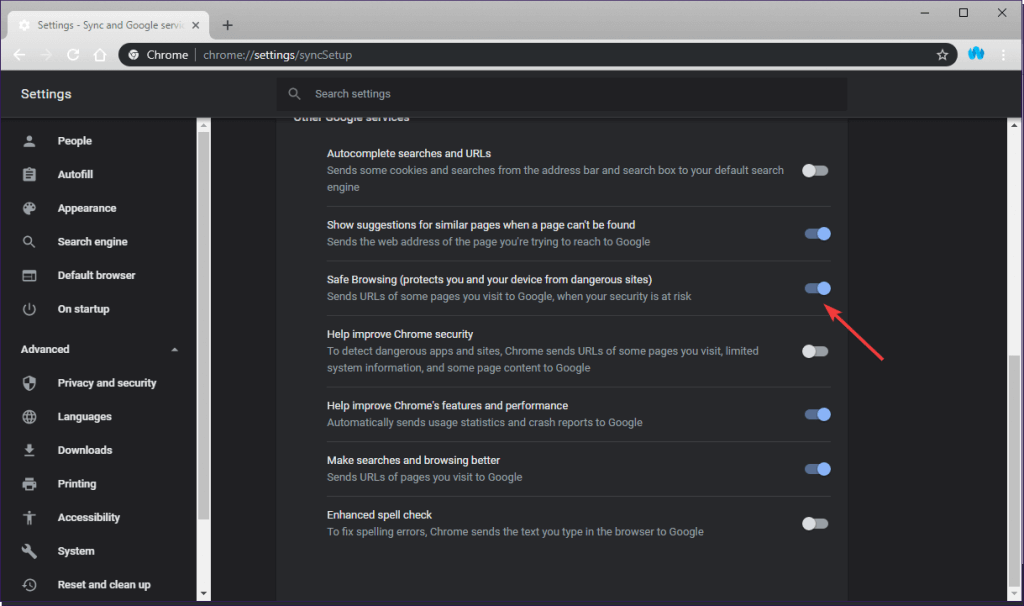Enable Enhanced spell check toggle

coord(815,524)
